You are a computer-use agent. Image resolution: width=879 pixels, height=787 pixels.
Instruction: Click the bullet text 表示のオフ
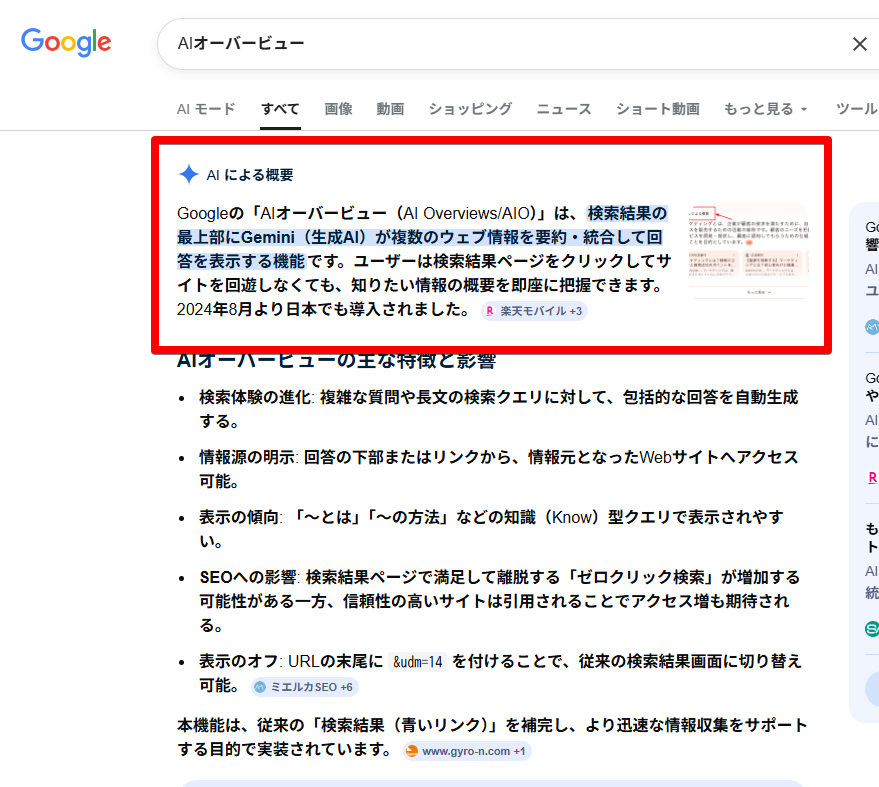(x=239, y=661)
